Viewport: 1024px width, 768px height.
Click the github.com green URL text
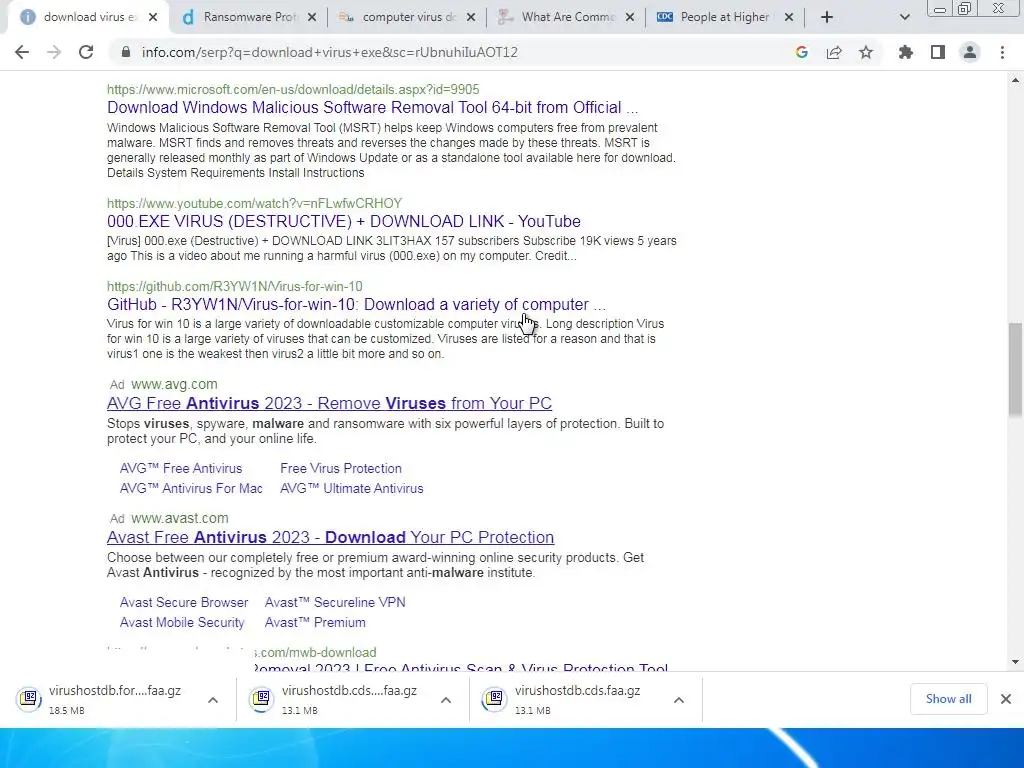pos(234,286)
